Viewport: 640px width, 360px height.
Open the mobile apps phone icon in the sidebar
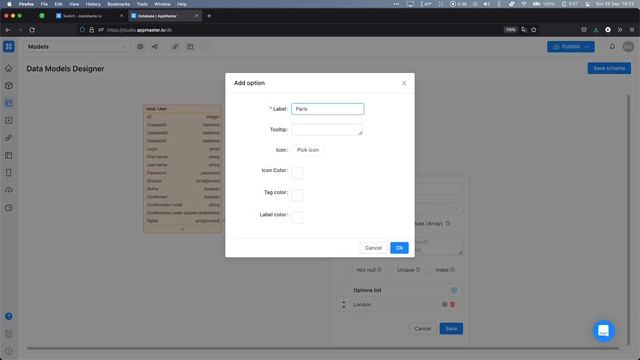coord(9,173)
